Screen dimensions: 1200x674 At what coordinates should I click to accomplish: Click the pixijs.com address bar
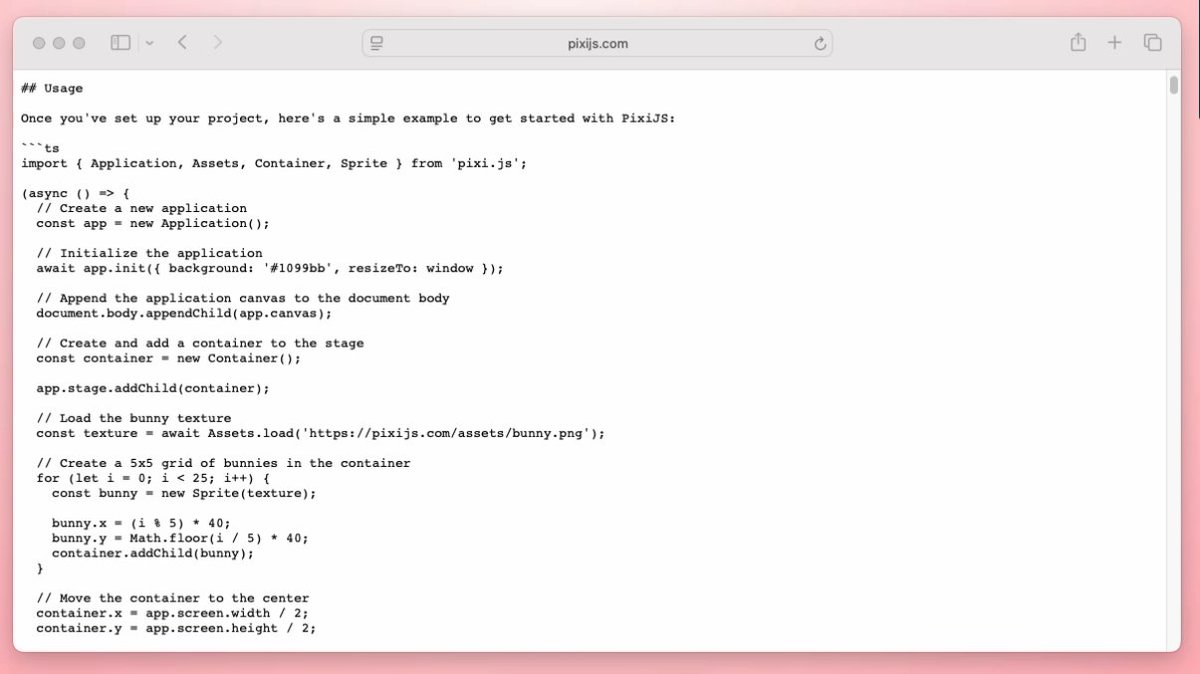597,43
